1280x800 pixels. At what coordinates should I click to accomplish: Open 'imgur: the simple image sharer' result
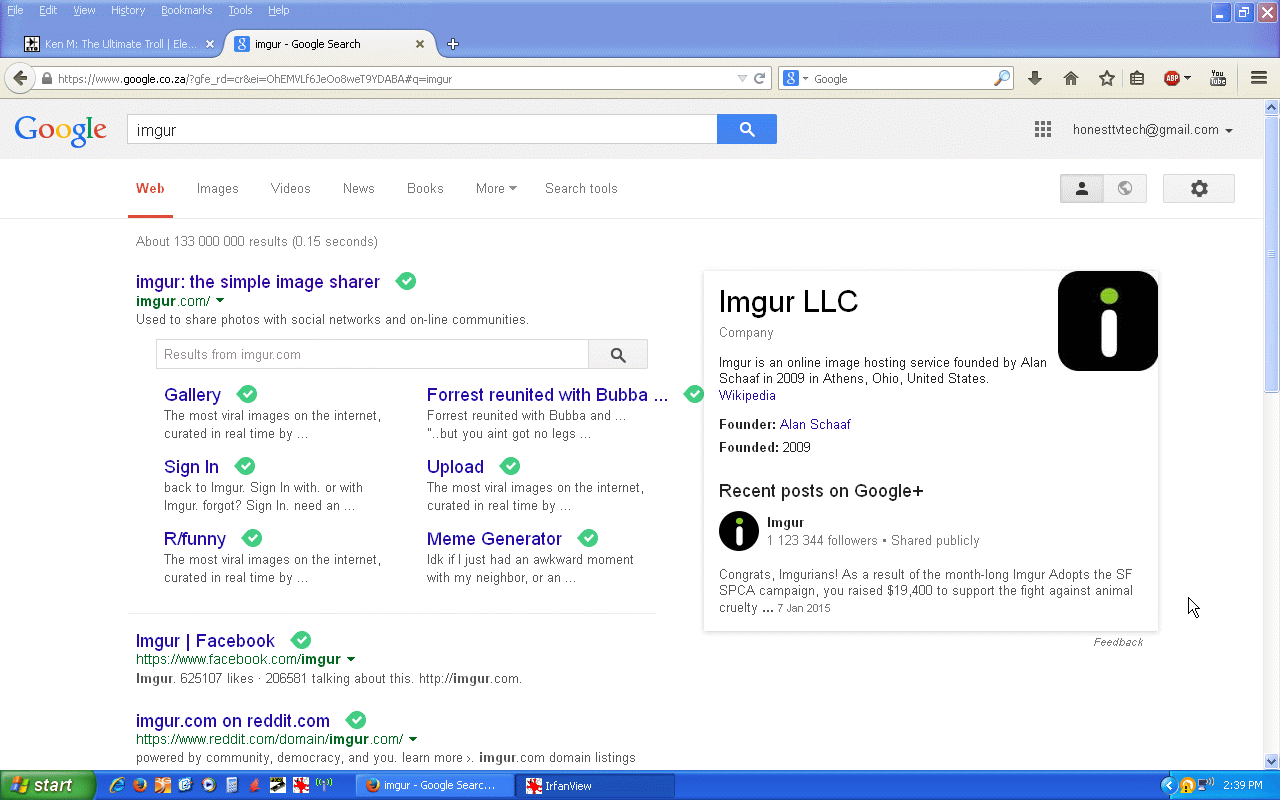point(258,282)
